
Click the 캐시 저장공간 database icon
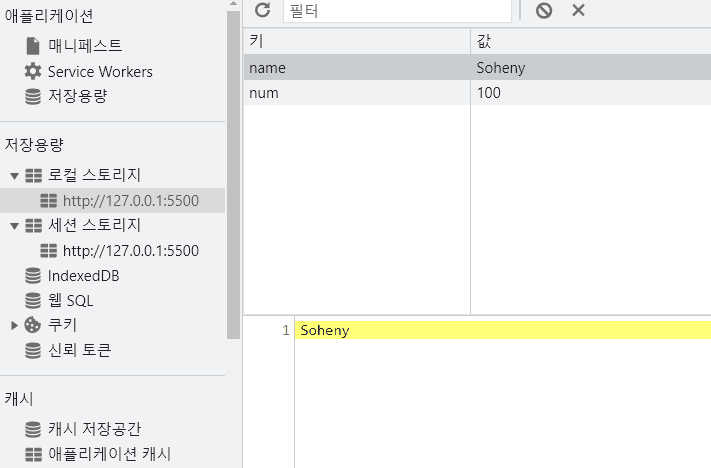pyautogui.click(x=33, y=429)
